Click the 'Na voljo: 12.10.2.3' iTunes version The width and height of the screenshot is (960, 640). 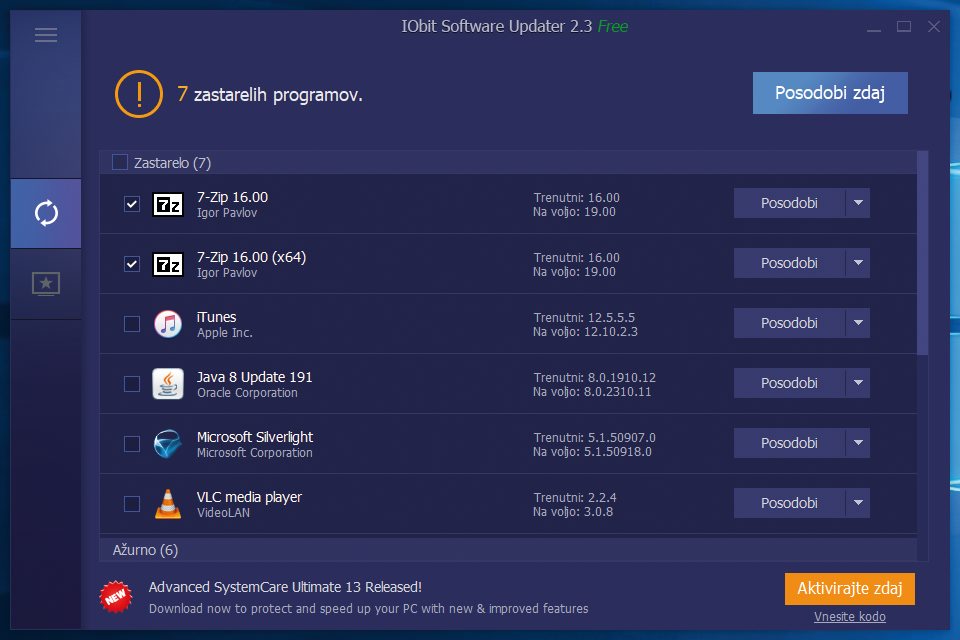point(585,332)
